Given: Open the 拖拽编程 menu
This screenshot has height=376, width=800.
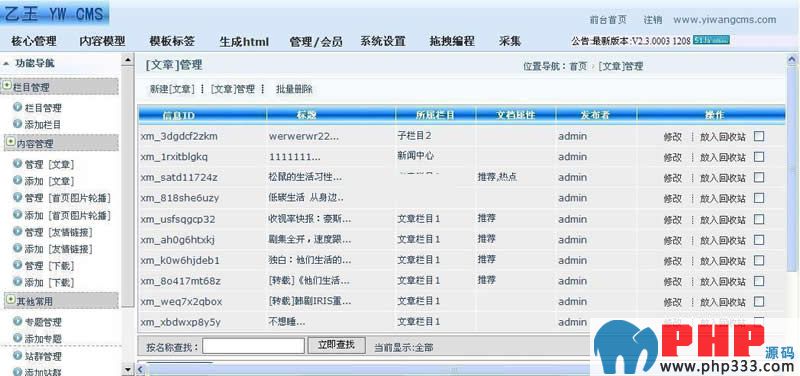Looking at the screenshot, I should click(x=452, y=41).
